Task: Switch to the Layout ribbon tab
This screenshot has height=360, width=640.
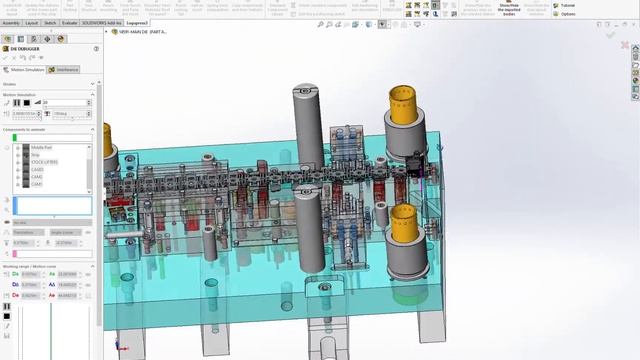Action: 31,23
